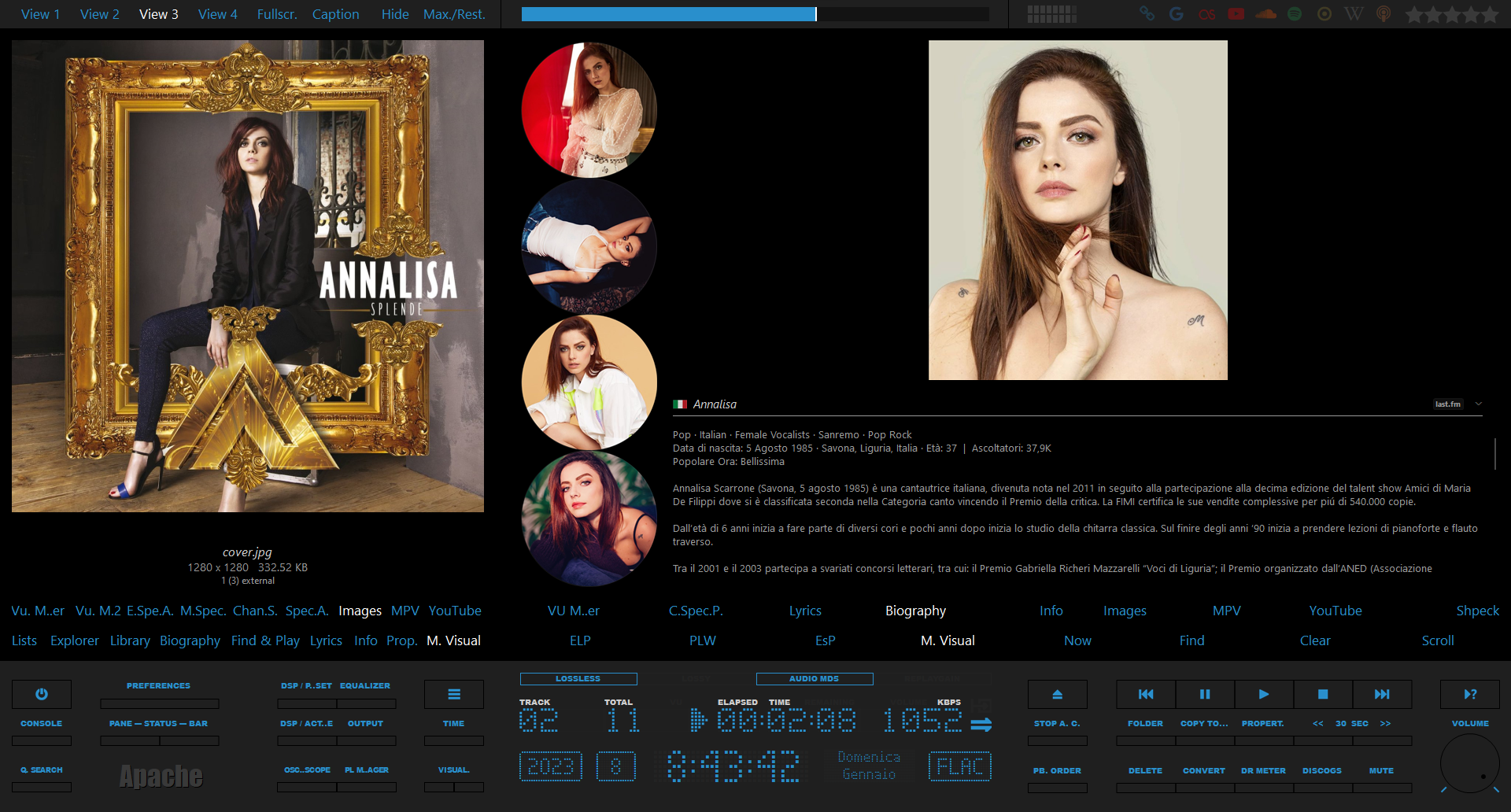Click the play button

pos(1264,694)
